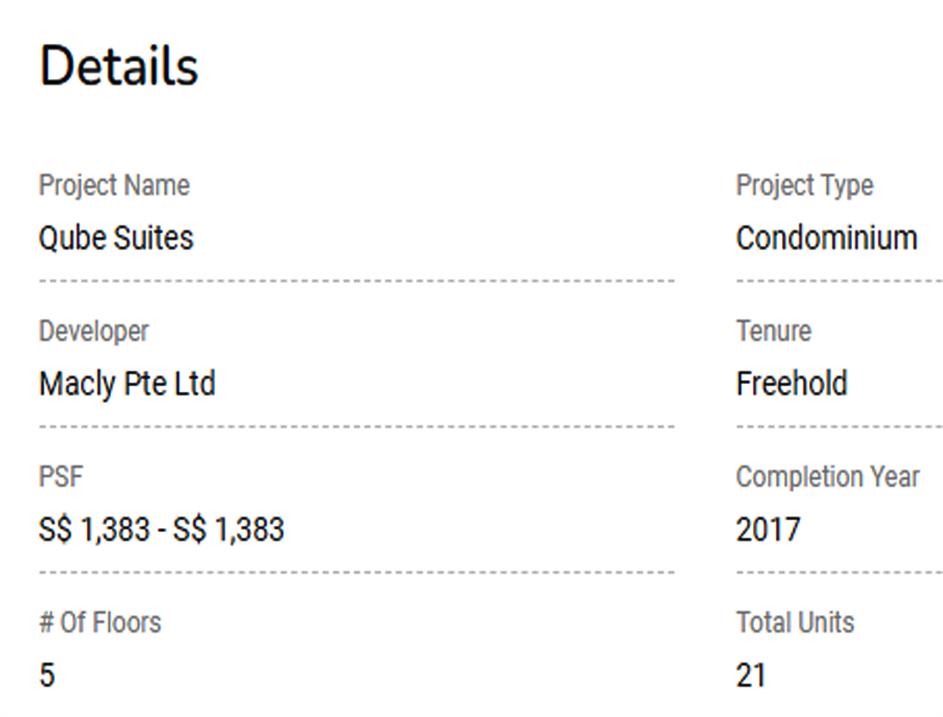
Task: Click the S$ 1,383 - S$ 1,383 price range
Action: (x=161, y=529)
